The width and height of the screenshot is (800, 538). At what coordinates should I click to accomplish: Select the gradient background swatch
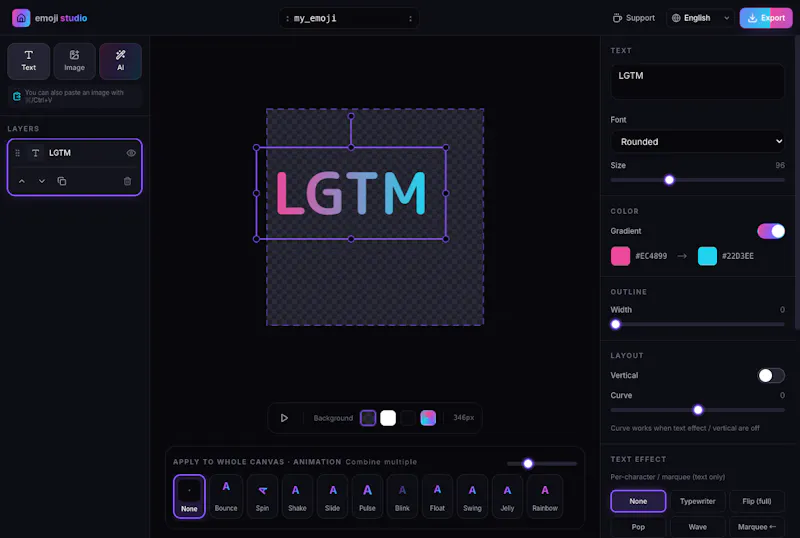[428, 418]
